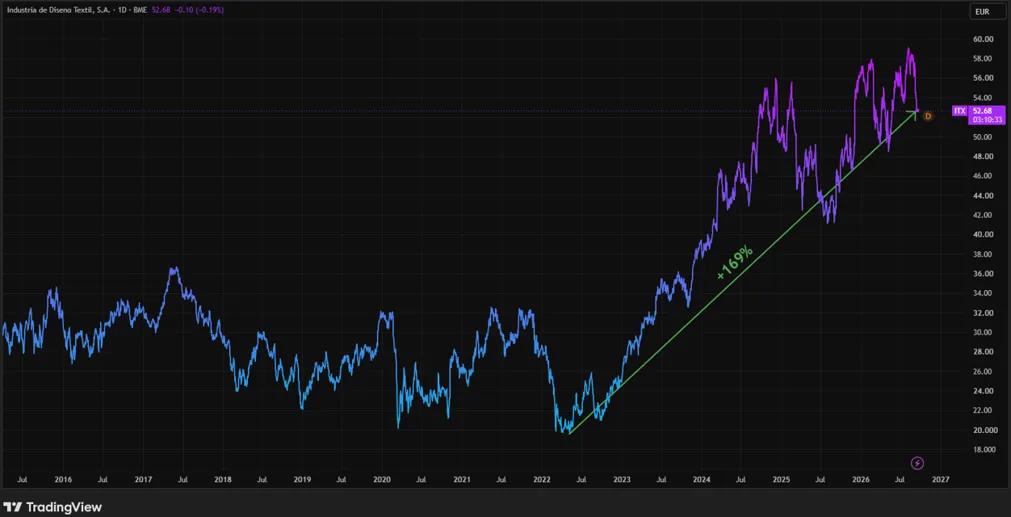The image size is (1011, 517).
Task: Open the EUR currency selector
Action: coord(988,12)
